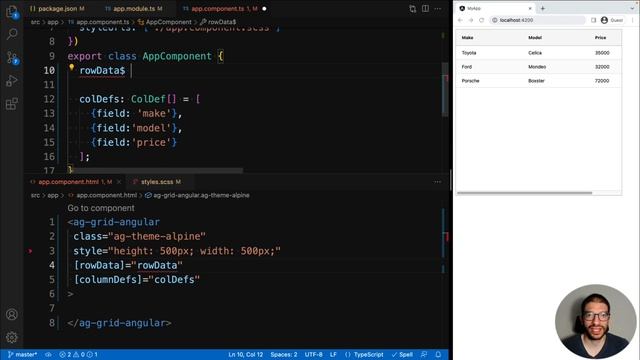
Task: Select the Toyota cell in grid
Action: (x=469, y=53)
